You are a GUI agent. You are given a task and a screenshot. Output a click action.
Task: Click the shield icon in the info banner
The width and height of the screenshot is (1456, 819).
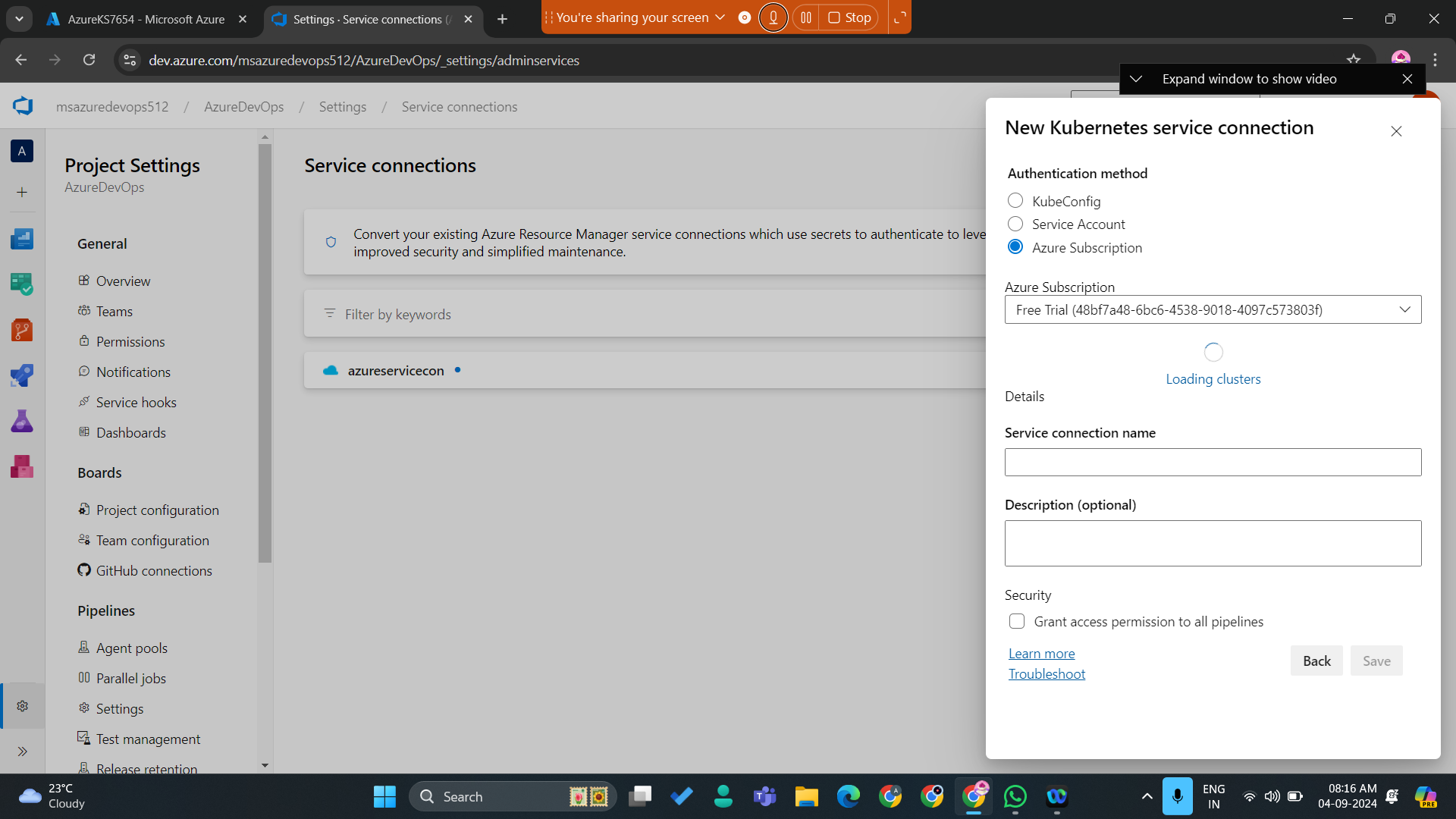[x=331, y=242]
